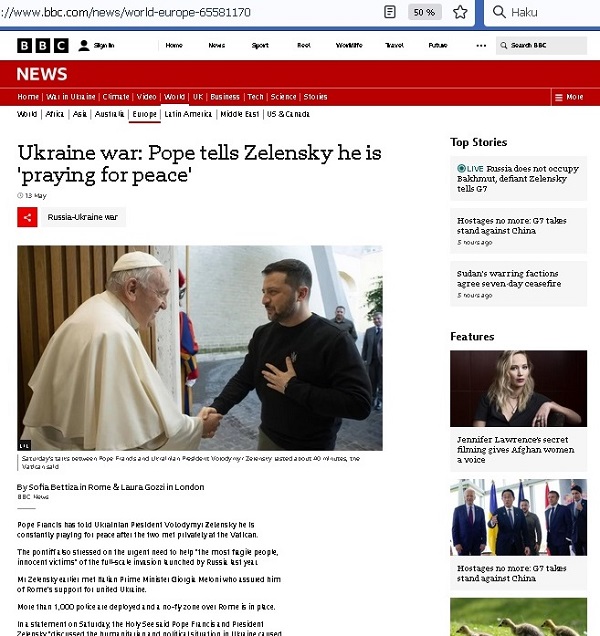Select the Europe tab
The image size is (600, 636).
pos(144,114)
